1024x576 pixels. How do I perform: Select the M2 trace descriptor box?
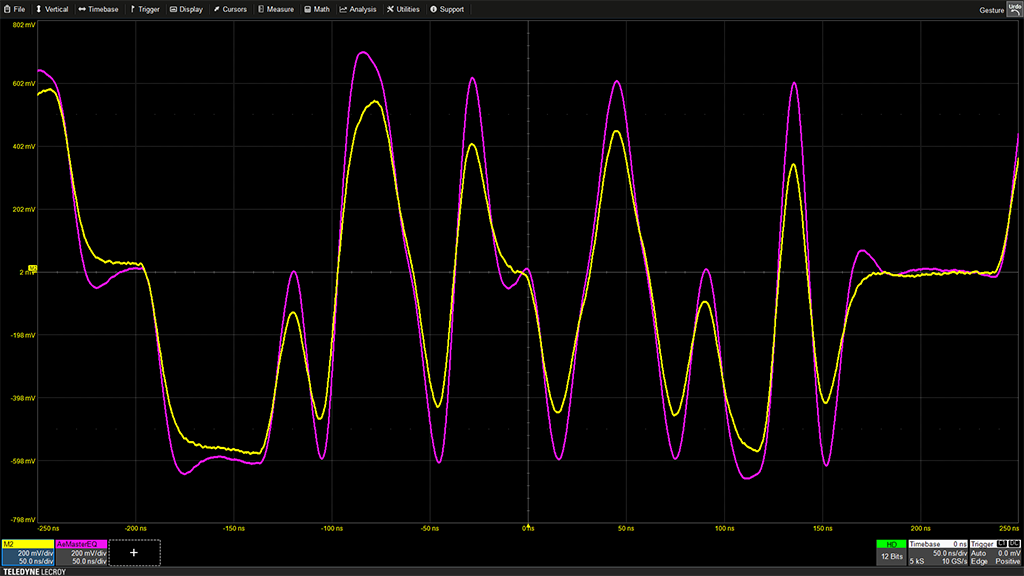(x=27, y=552)
